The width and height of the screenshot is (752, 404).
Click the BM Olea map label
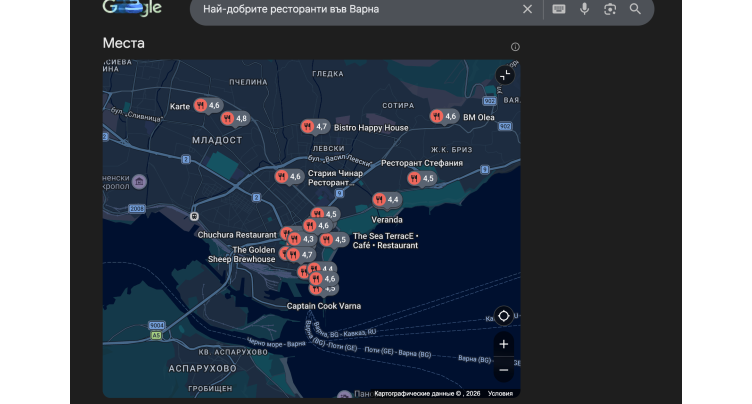point(479,117)
